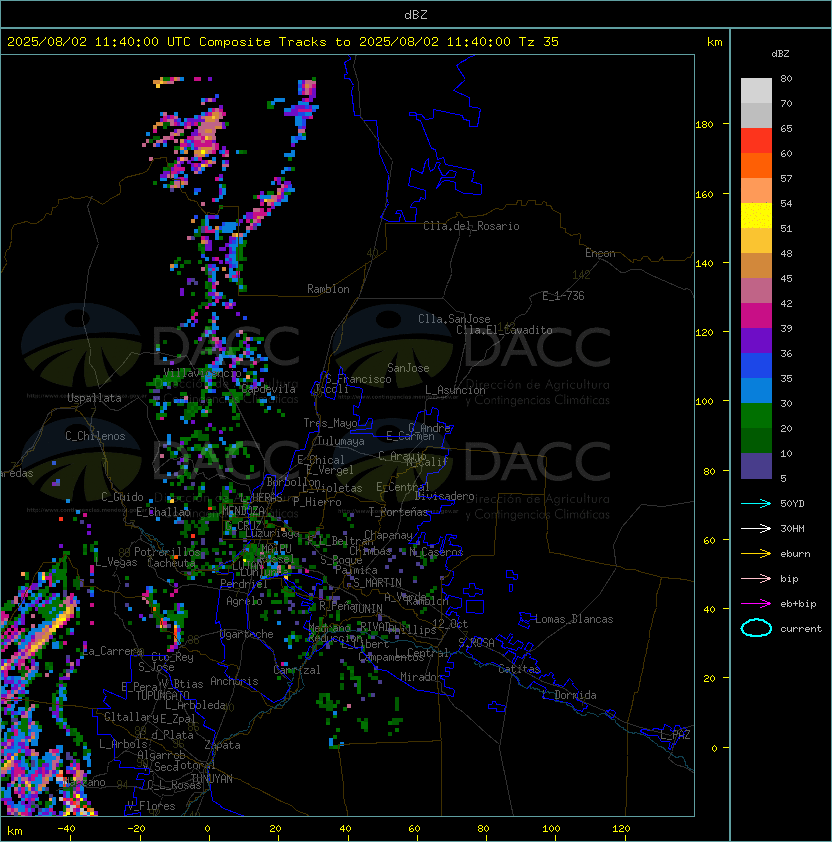Click the 'km' label at bottom left
This screenshot has height=842, width=832.
(x=15, y=831)
